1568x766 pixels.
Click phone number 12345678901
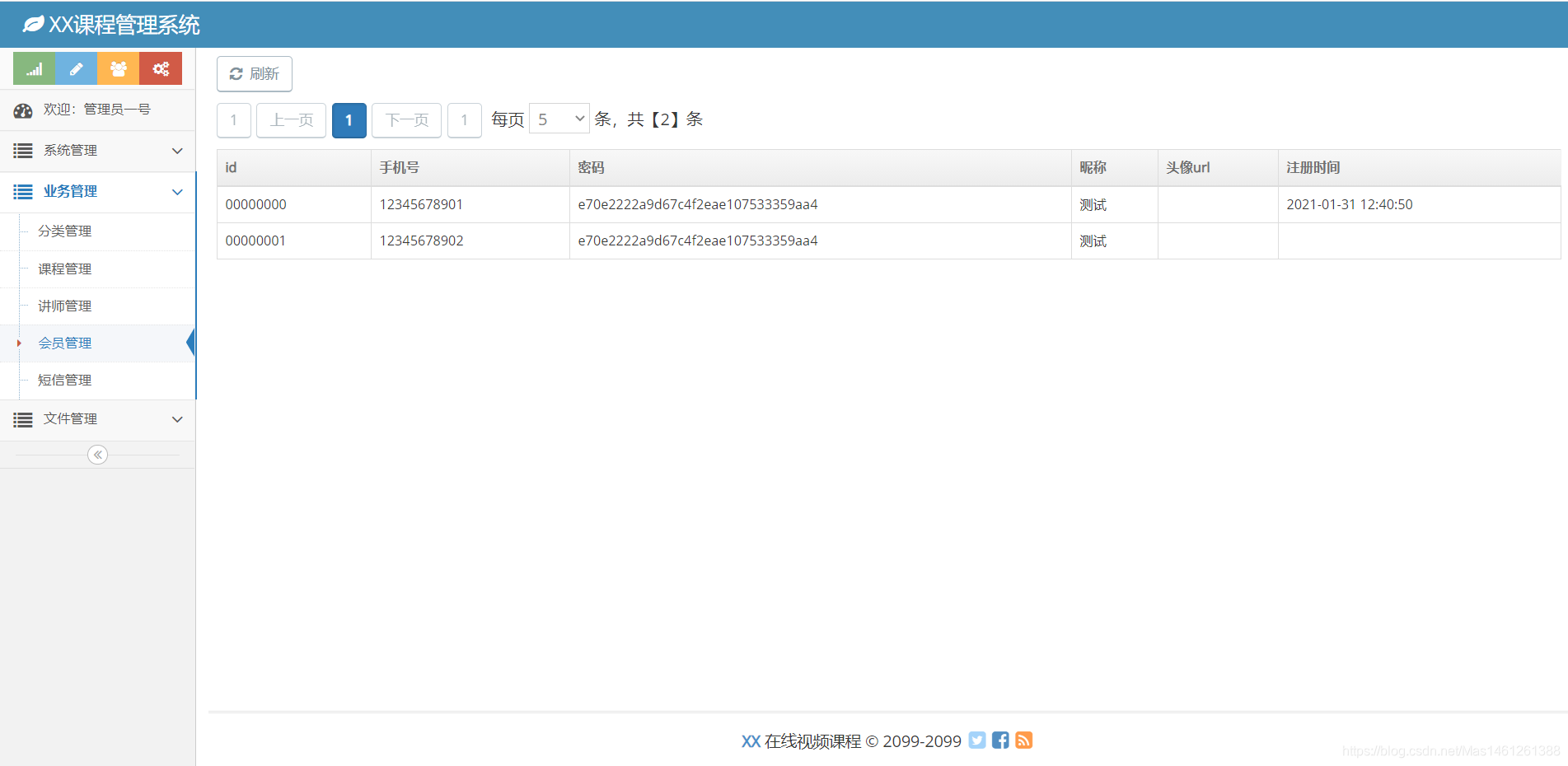(421, 205)
